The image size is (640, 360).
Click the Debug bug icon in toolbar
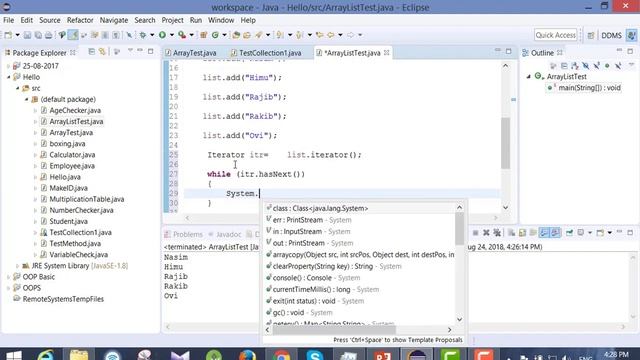tap(142, 35)
